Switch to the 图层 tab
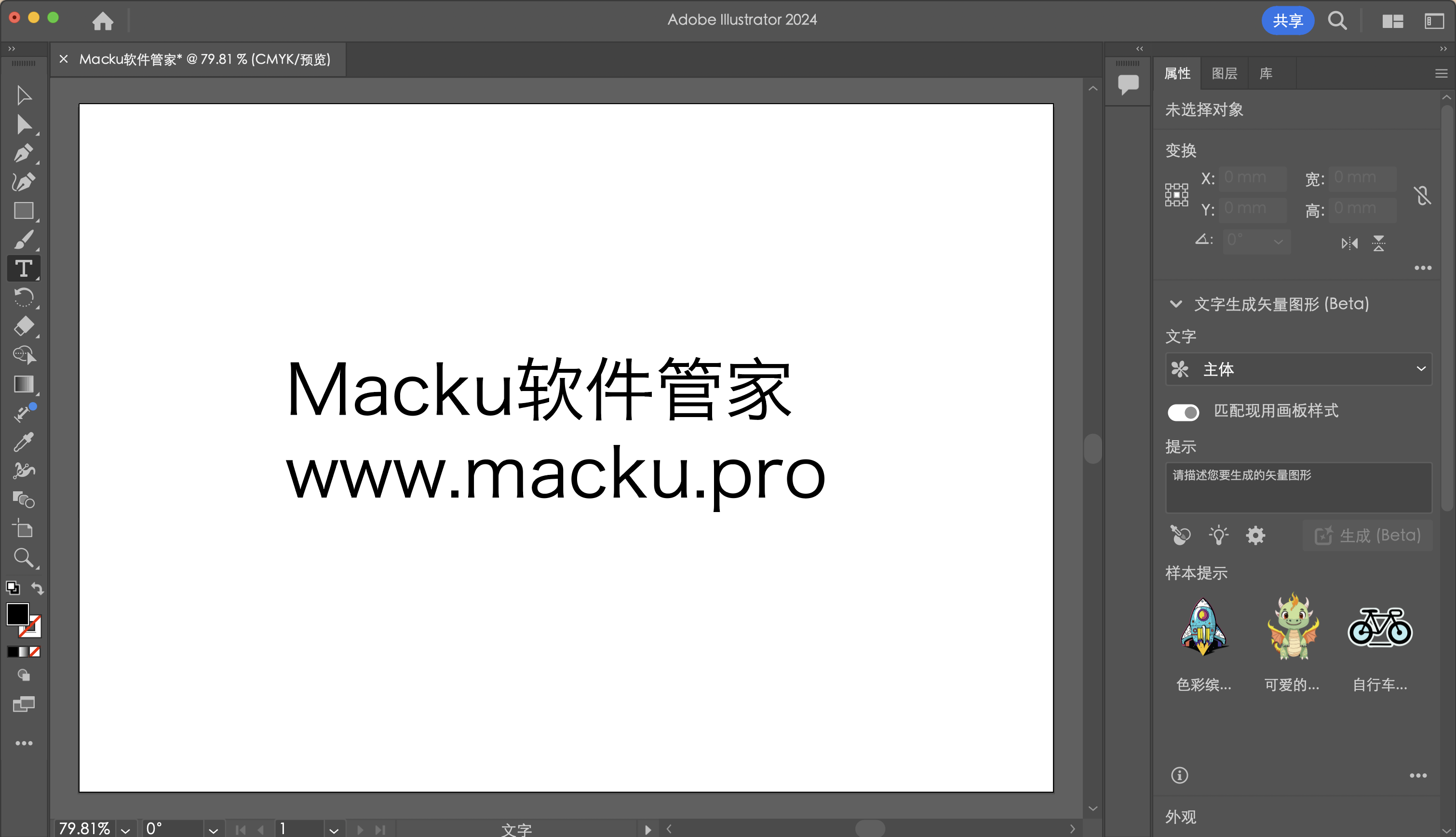The image size is (1456, 837). [x=1224, y=74]
